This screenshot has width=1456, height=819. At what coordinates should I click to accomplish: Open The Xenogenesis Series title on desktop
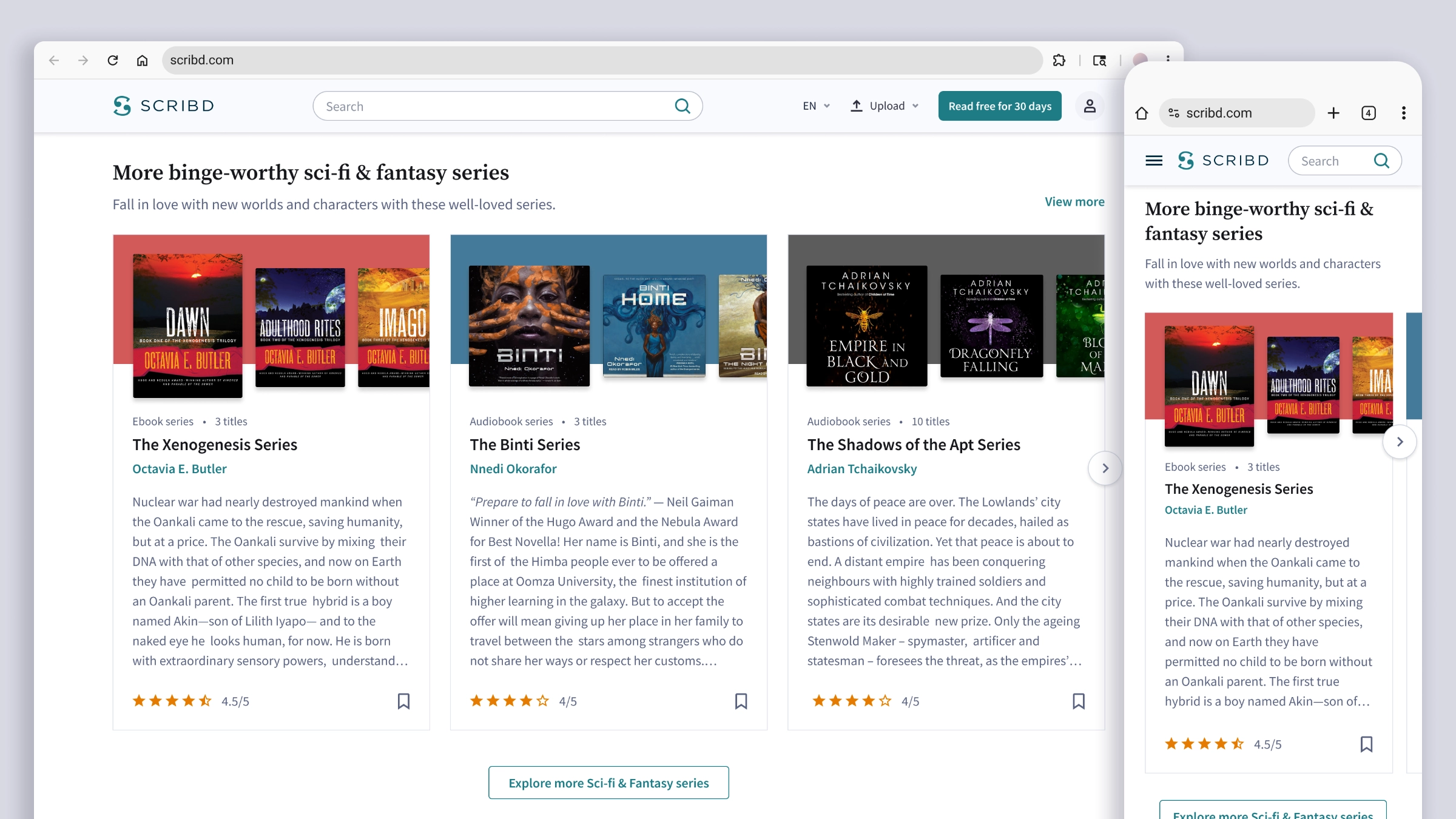click(x=215, y=445)
